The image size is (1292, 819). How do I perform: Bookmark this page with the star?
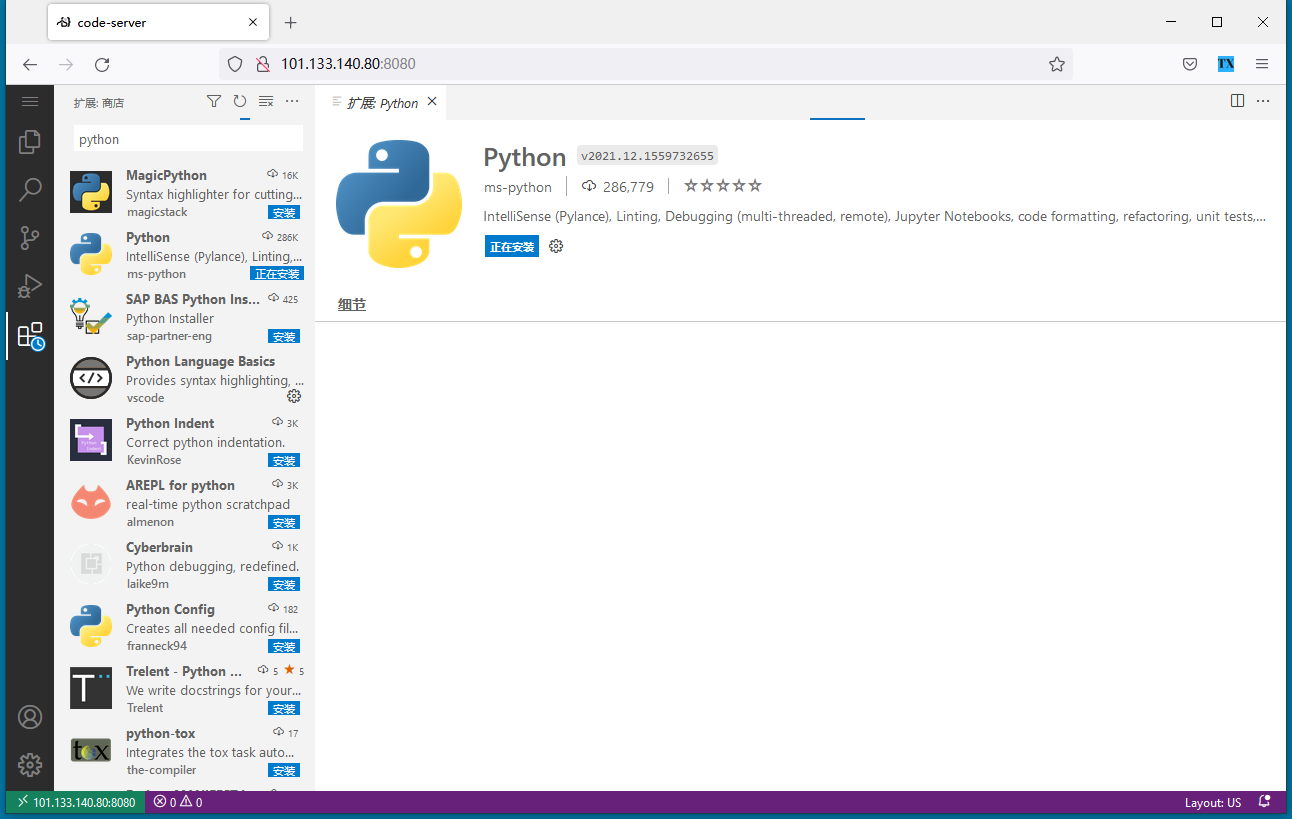(1057, 64)
